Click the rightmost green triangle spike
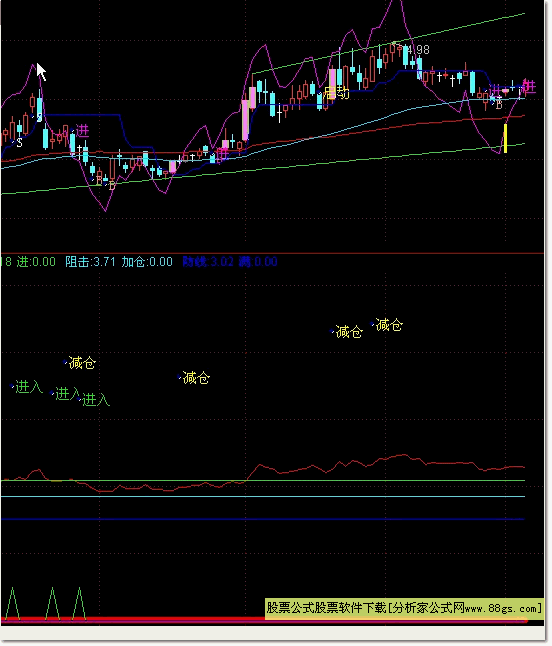 coord(79,603)
